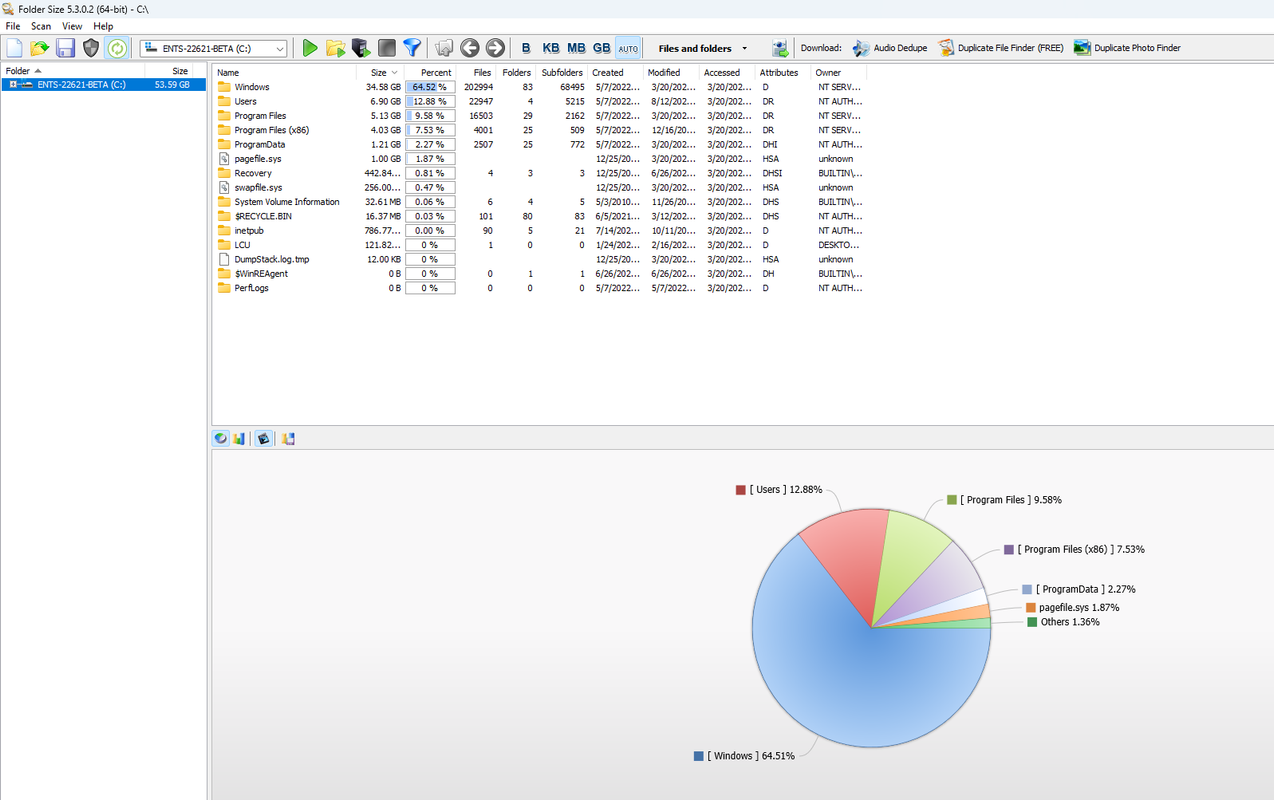Stop scanning with the gray square icon

tap(386, 48)
